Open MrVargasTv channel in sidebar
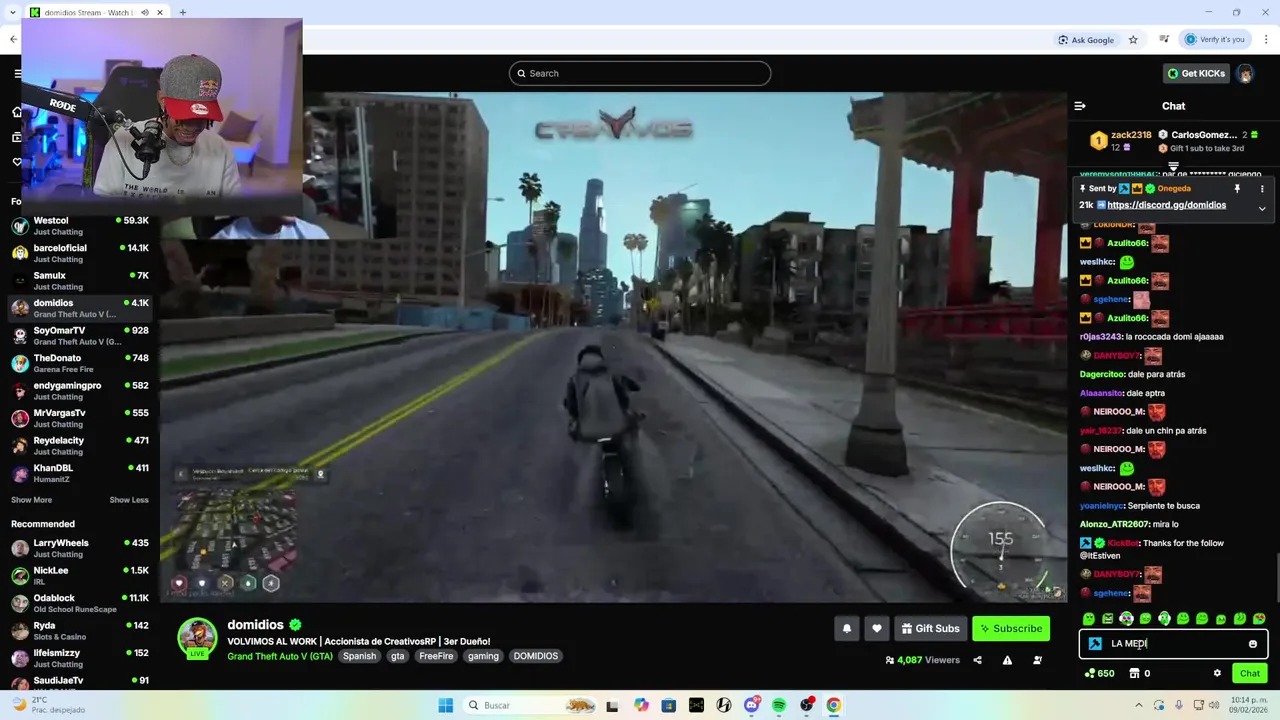Viewport: 1280px width, 720px height. point(80,418)
